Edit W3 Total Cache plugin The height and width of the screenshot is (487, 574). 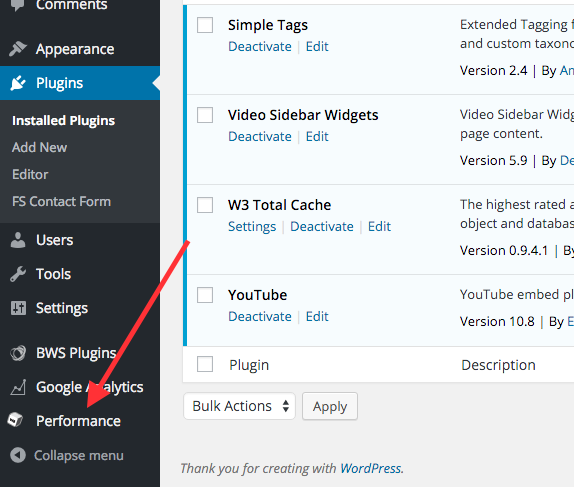pos(379,227)
